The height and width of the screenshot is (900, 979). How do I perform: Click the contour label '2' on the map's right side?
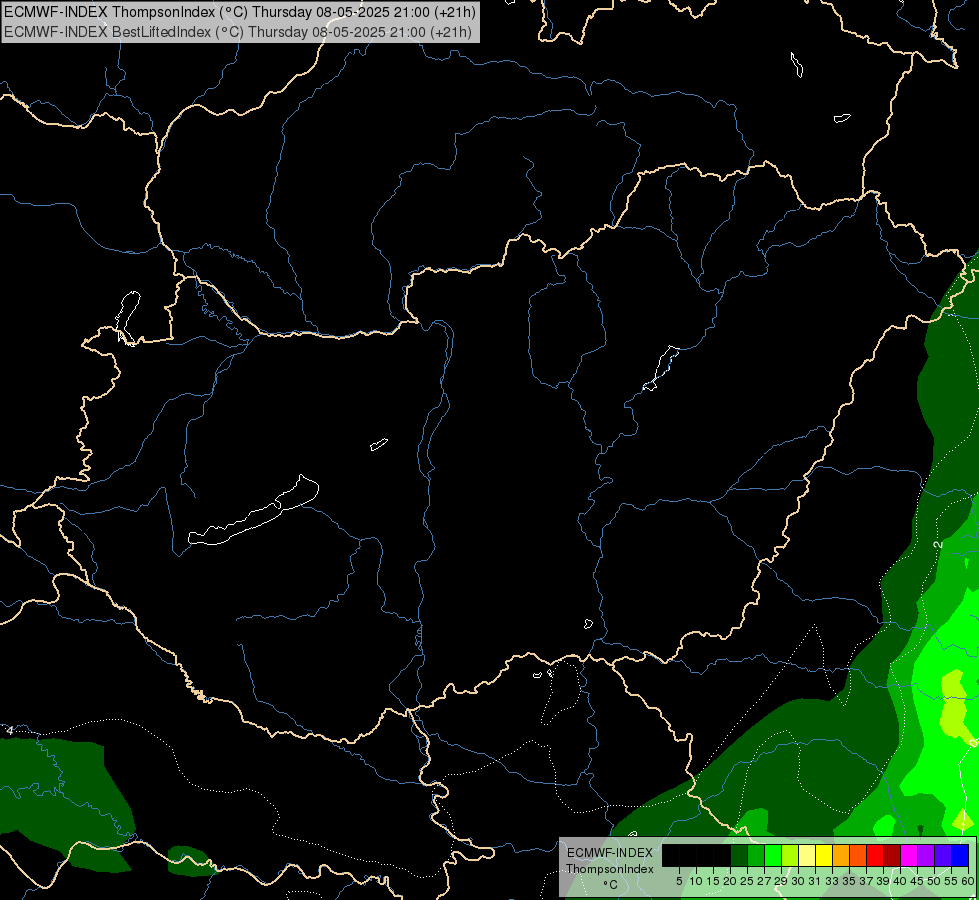click(938, 545)
